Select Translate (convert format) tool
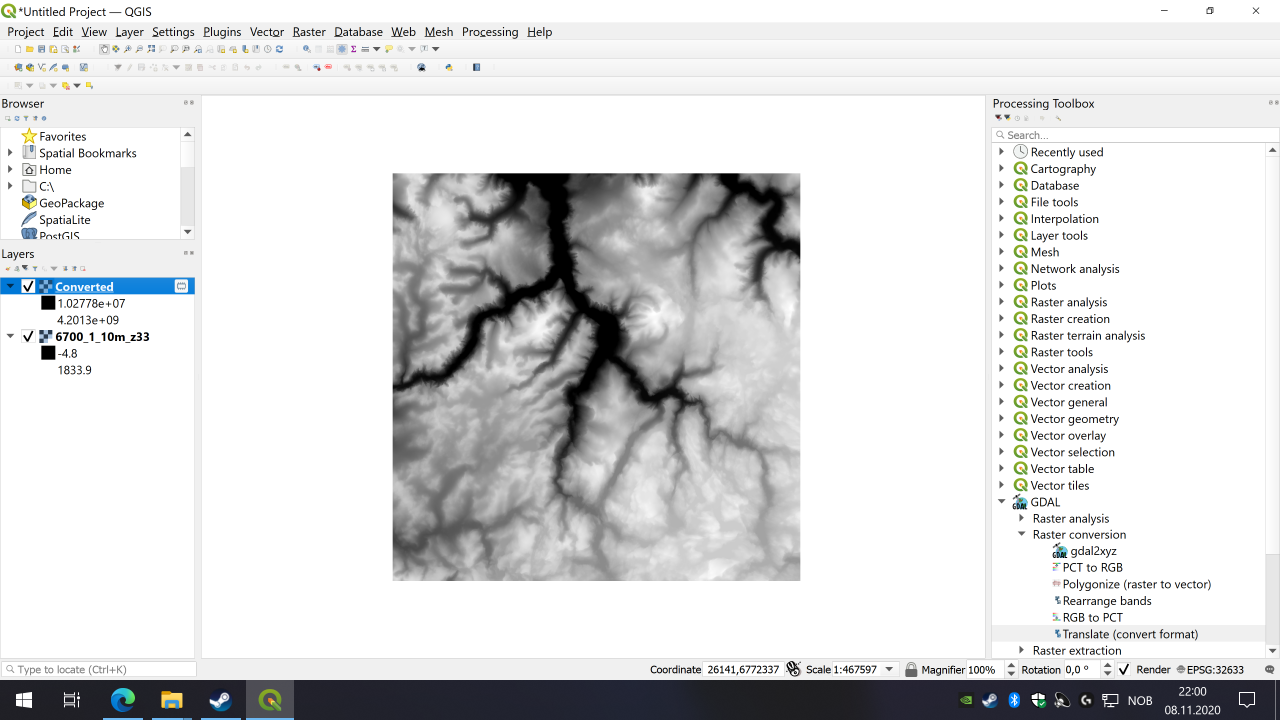 1129,634
